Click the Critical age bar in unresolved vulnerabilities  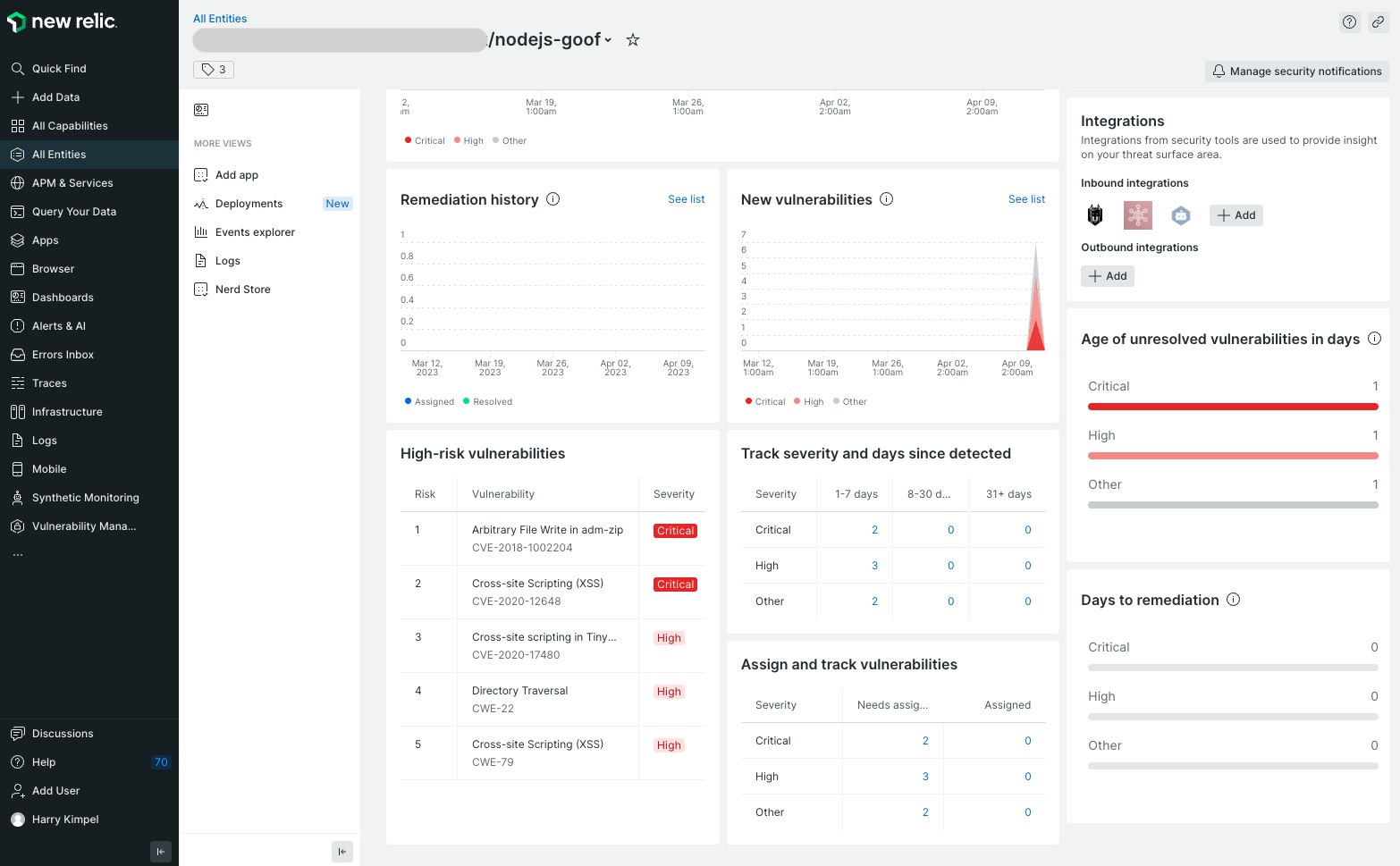(x=1232, y=406)
